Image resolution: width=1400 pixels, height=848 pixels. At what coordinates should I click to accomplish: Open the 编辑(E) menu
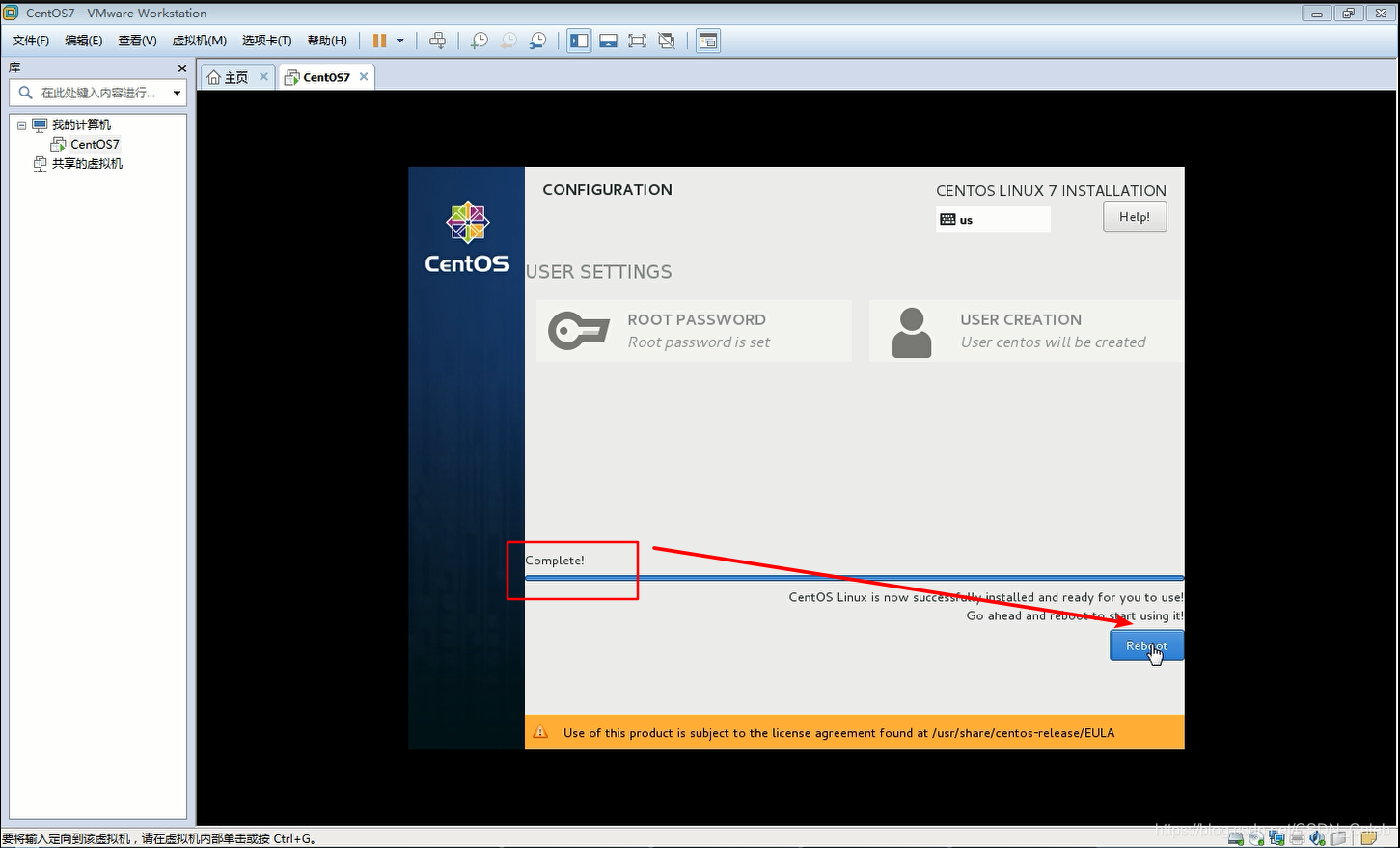[84, 41]
